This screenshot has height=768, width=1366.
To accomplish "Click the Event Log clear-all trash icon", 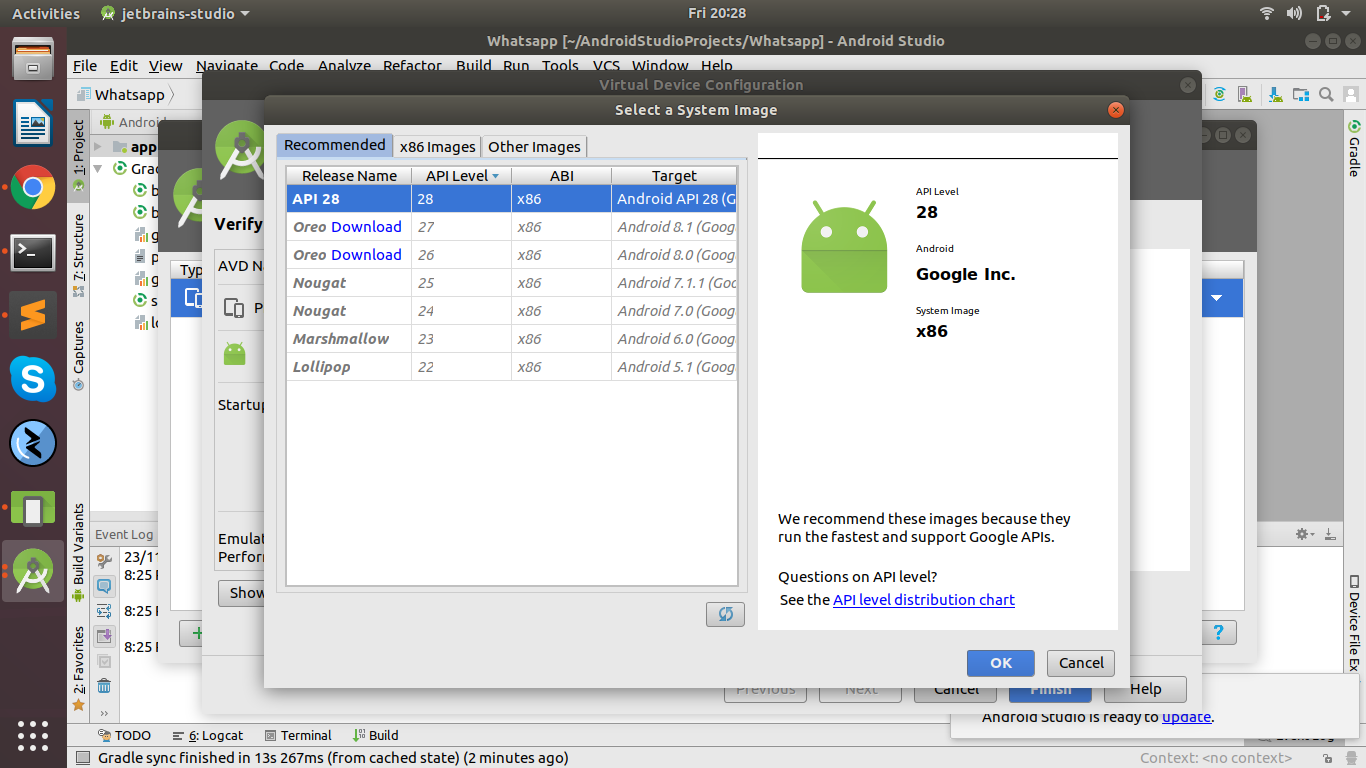I will pos(104,686).
